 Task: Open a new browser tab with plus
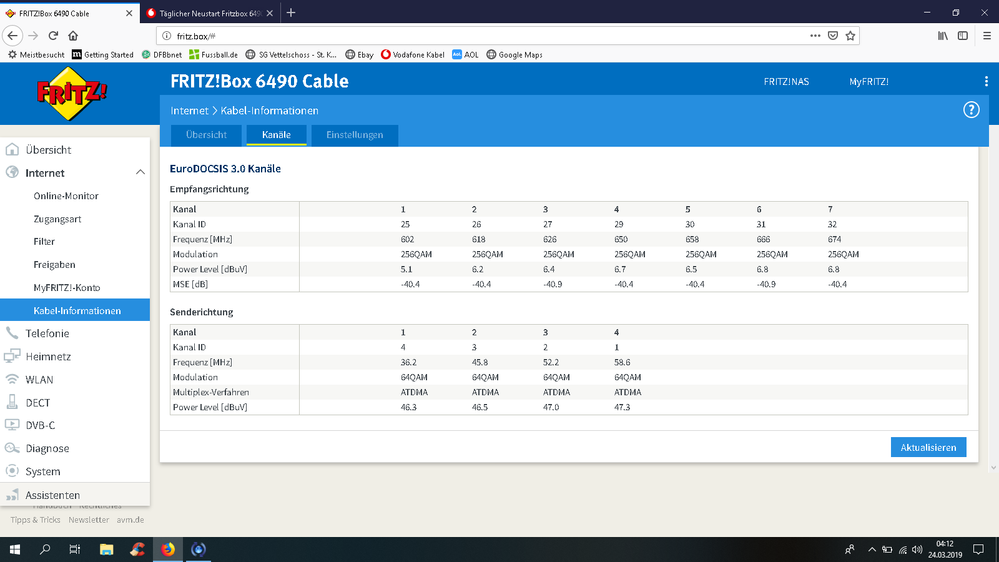[x=291, y=13]
